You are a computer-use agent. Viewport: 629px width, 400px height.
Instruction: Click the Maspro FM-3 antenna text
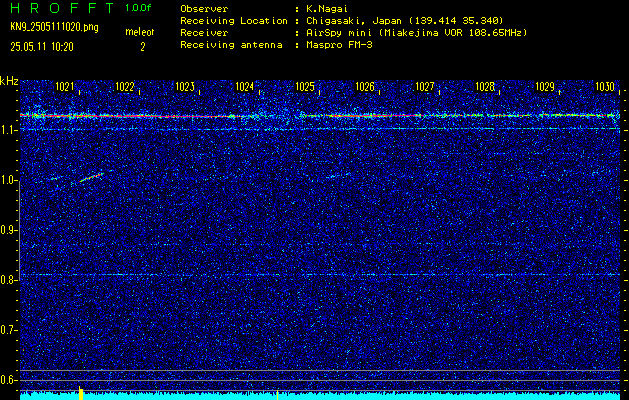tap(339, 45)
